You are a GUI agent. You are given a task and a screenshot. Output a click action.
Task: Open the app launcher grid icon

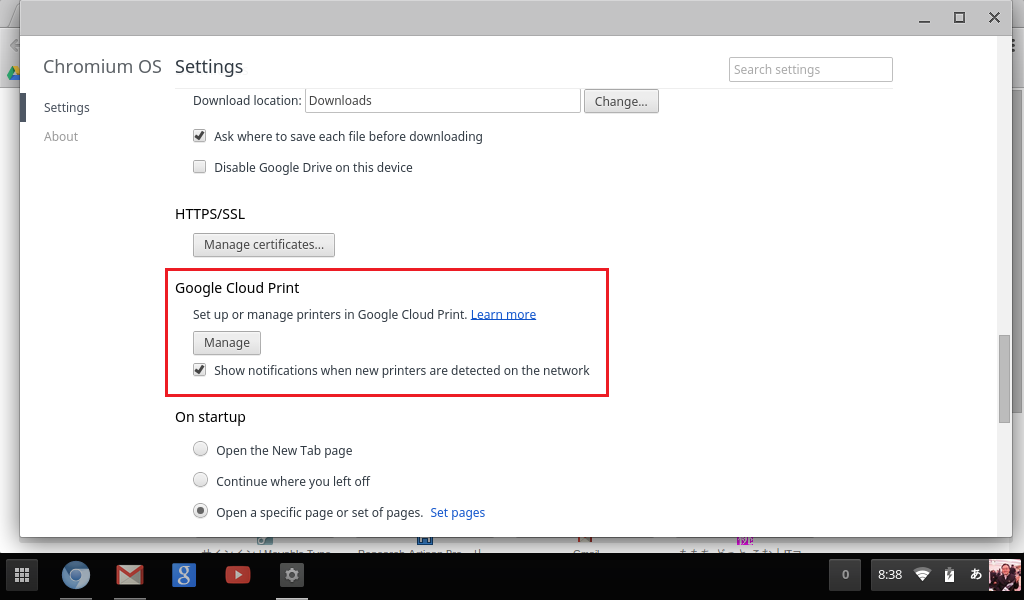22,575
